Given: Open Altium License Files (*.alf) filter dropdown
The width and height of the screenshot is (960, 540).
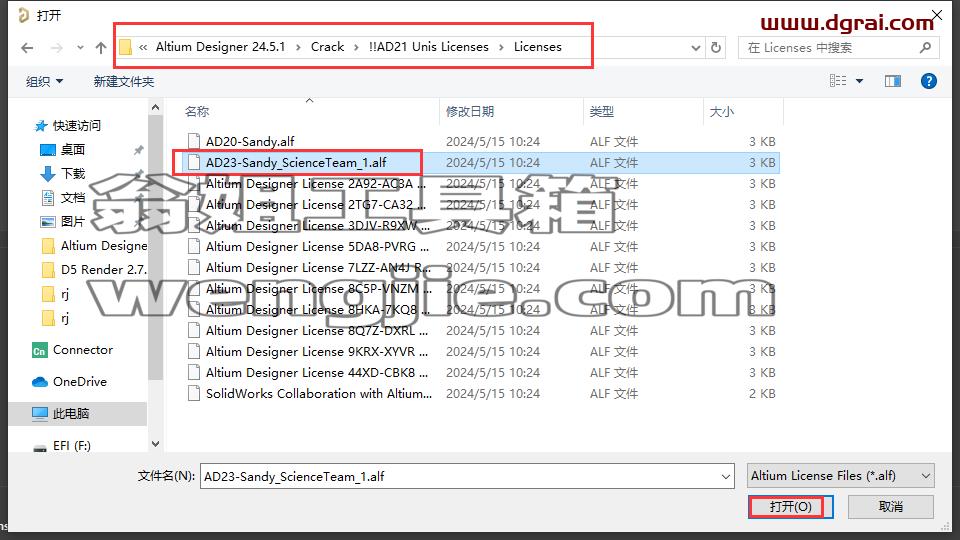Looking at the screenshot, I should click(x=841, y=476).
